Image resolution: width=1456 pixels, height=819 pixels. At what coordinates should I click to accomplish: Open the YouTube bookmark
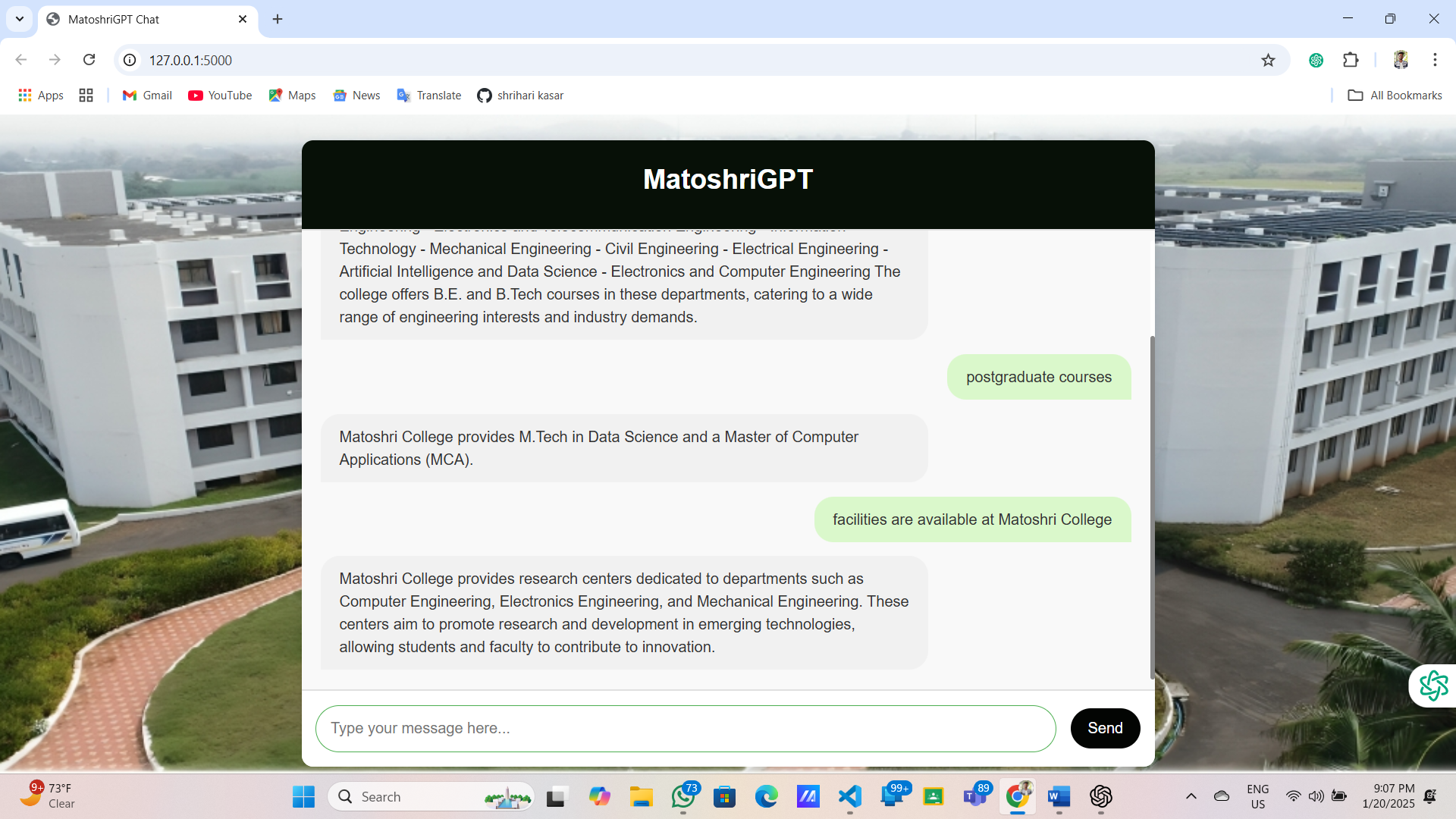(x=219, y=95)
